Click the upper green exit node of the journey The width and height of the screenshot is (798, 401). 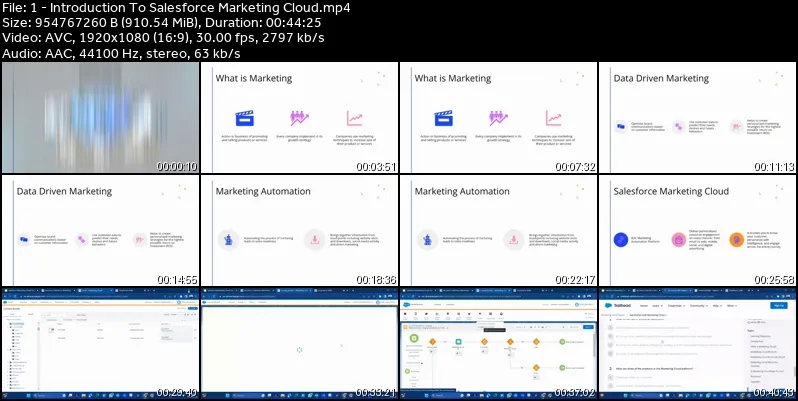[562, 342]
